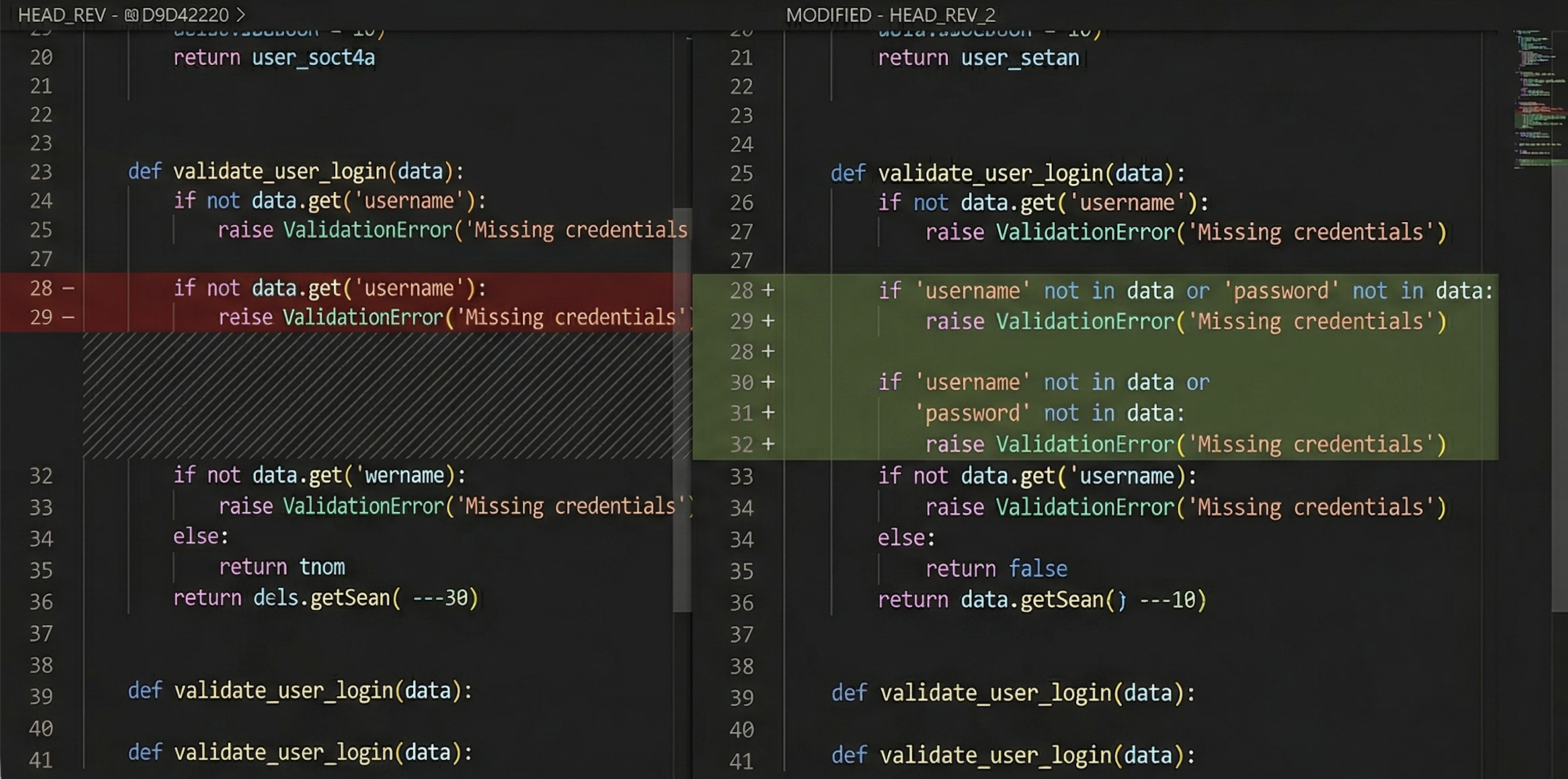The height and width of the screenshot is (779, 1568).
Task: Click the removed line "if not data.get('username'):"
Action: pyautogui.click(x=330, y=288)
